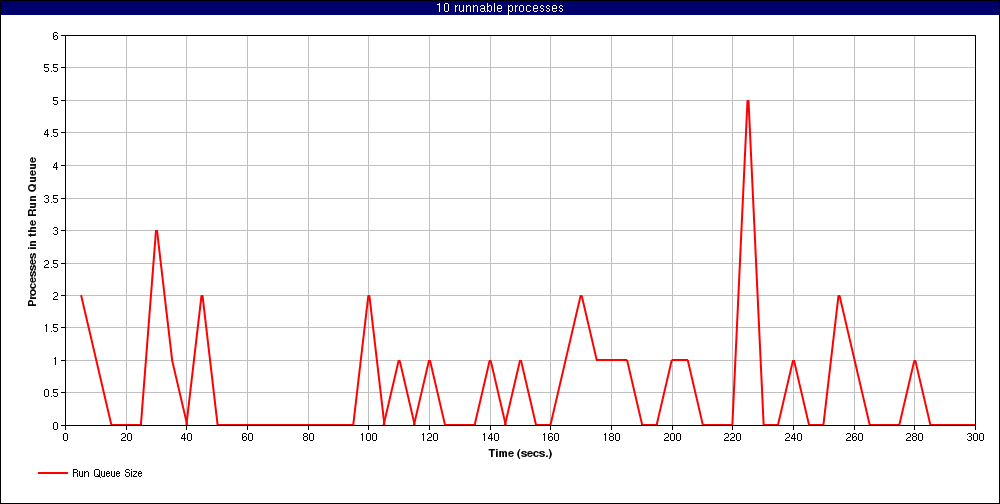The image size is (1000, 504).
Task: Click the peak of 1 at 240 seconds
Action: coord(793,360)
